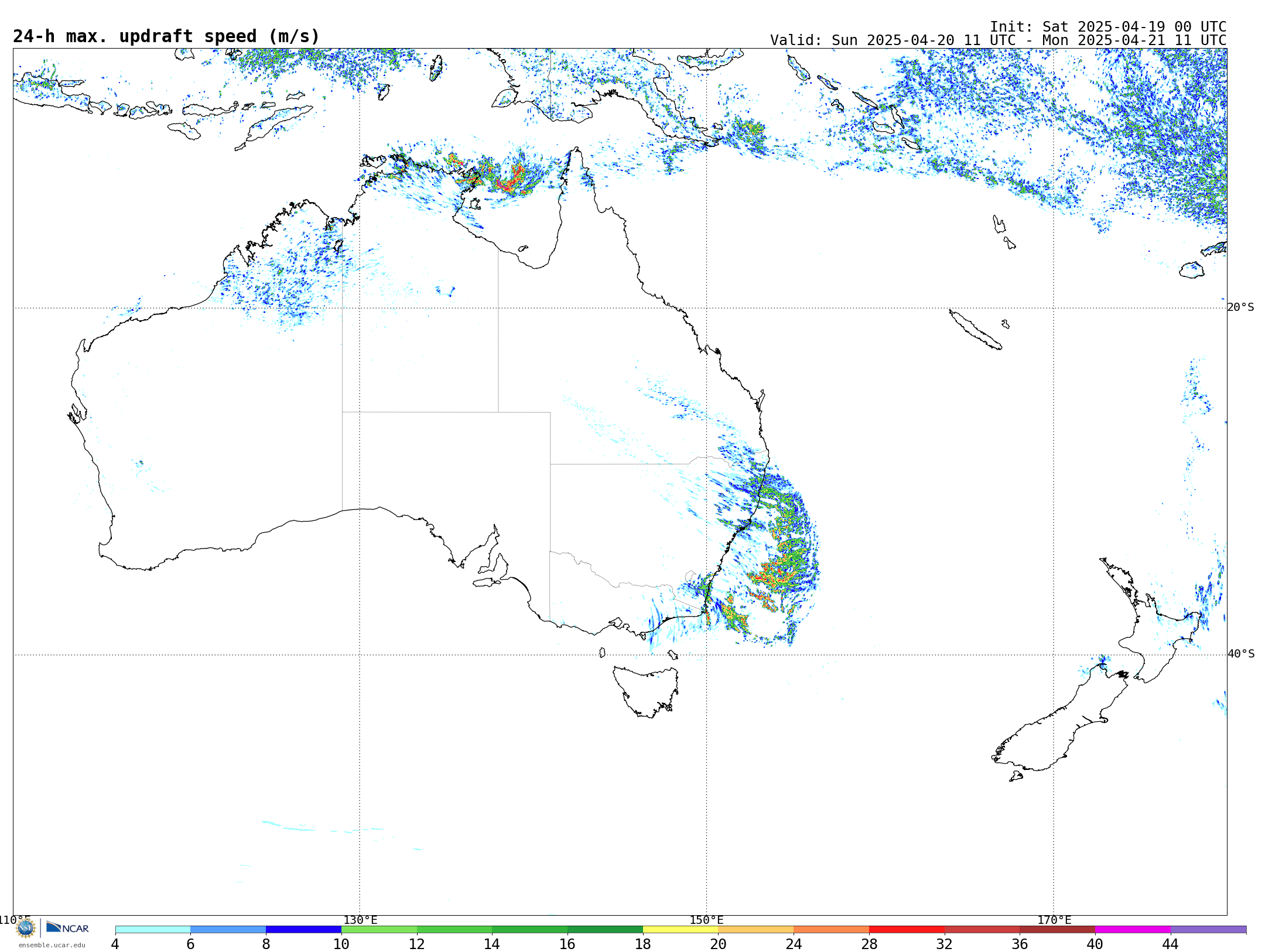This screenshot has width=1265, height=952.
Task: Open the ensemble.ucar.edu link text
Action: point(52,945)
